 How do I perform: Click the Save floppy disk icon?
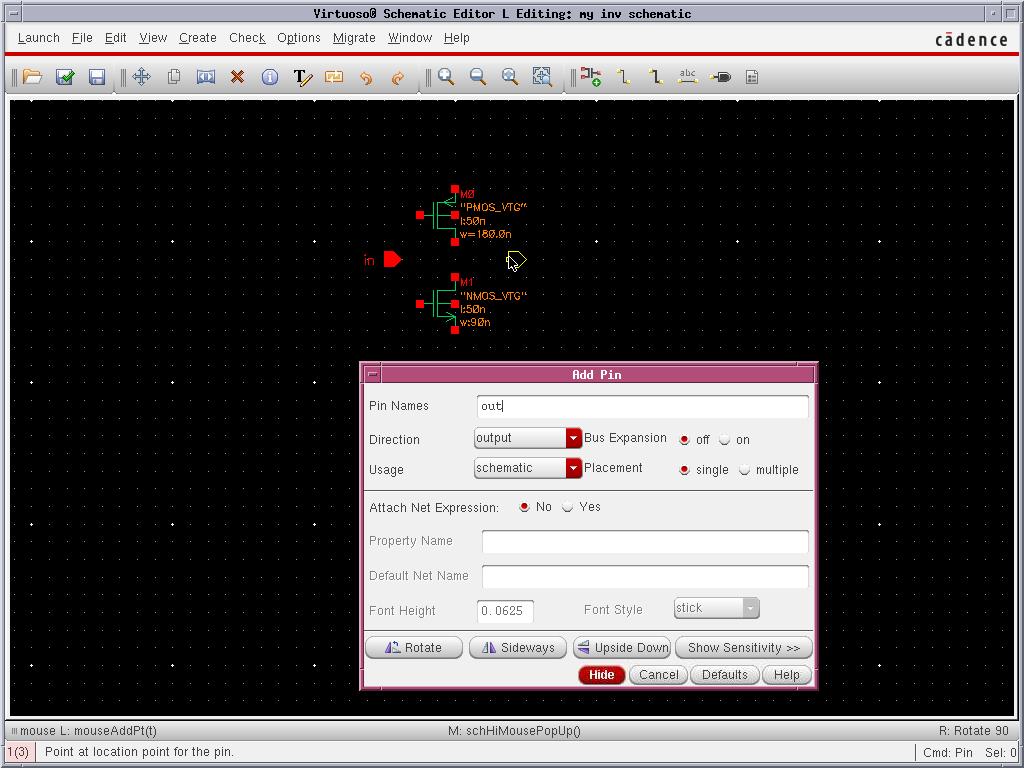[97, 77]
